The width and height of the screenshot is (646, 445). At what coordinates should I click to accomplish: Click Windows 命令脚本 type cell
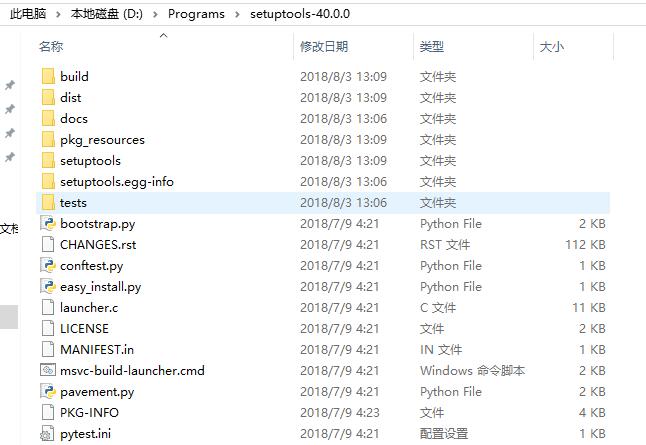472,371
